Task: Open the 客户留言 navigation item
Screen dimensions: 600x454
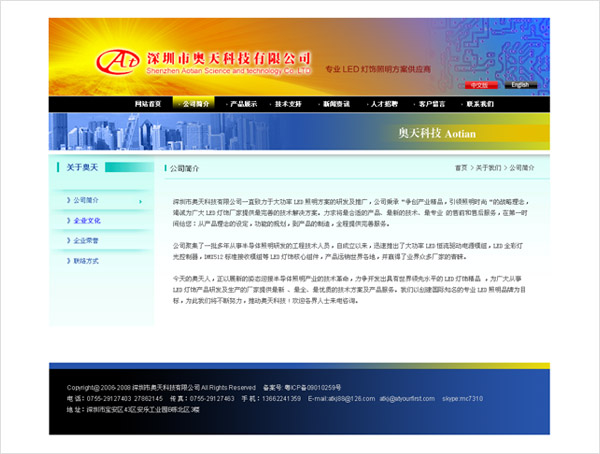Action: click(x=432, y=104)
